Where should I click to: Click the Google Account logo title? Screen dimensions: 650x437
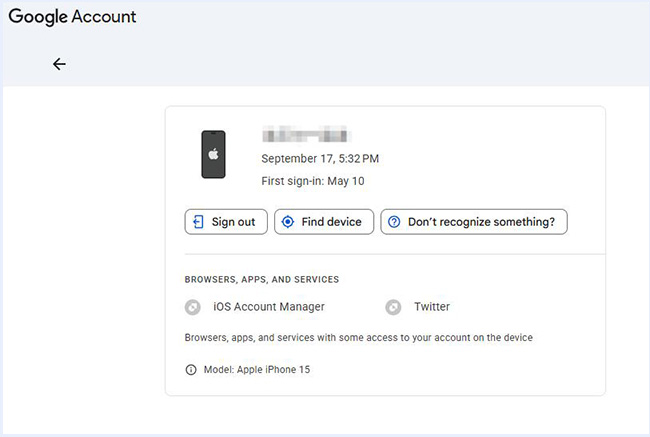72,17
